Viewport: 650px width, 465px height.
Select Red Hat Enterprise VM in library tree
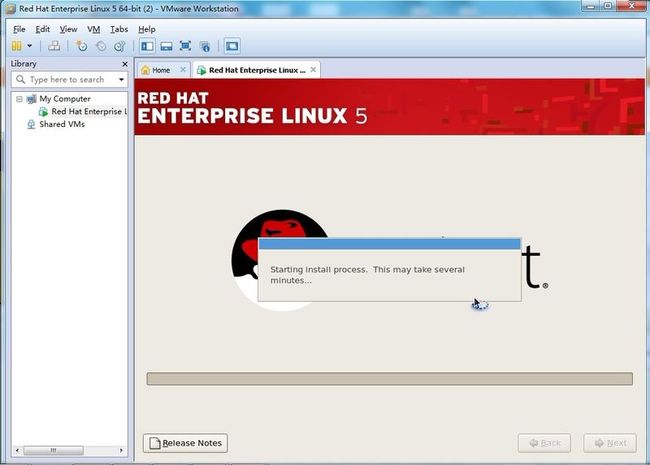coord(89,111)
